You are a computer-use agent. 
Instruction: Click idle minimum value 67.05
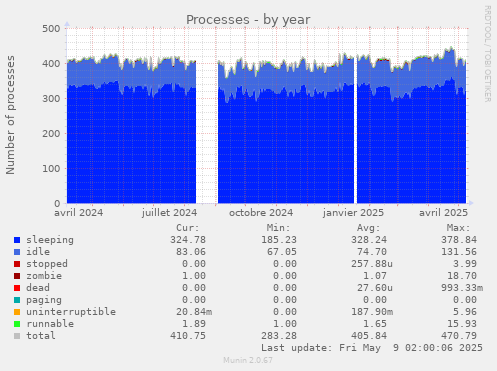282,252
